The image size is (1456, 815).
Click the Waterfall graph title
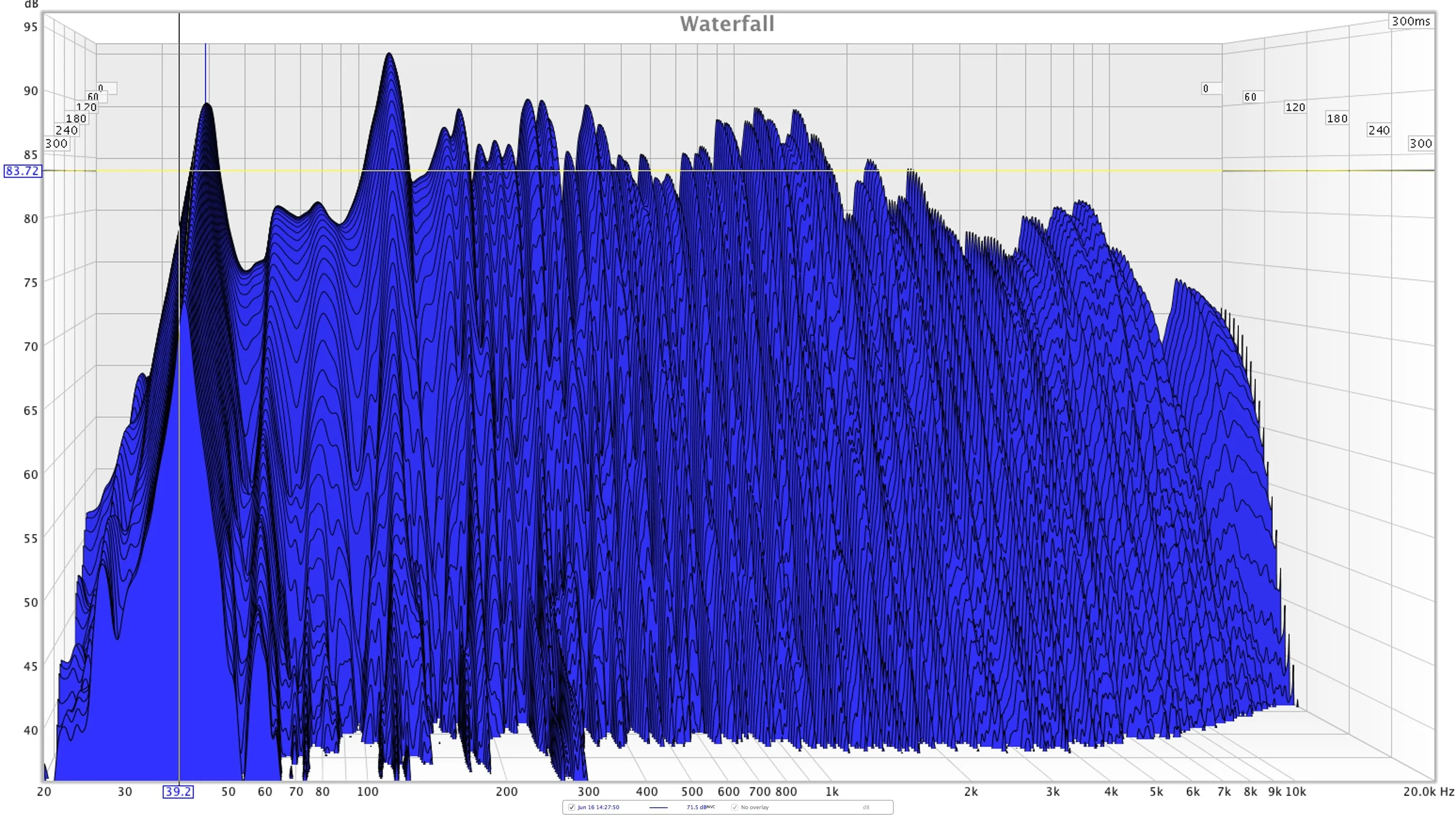coord(727,24)
